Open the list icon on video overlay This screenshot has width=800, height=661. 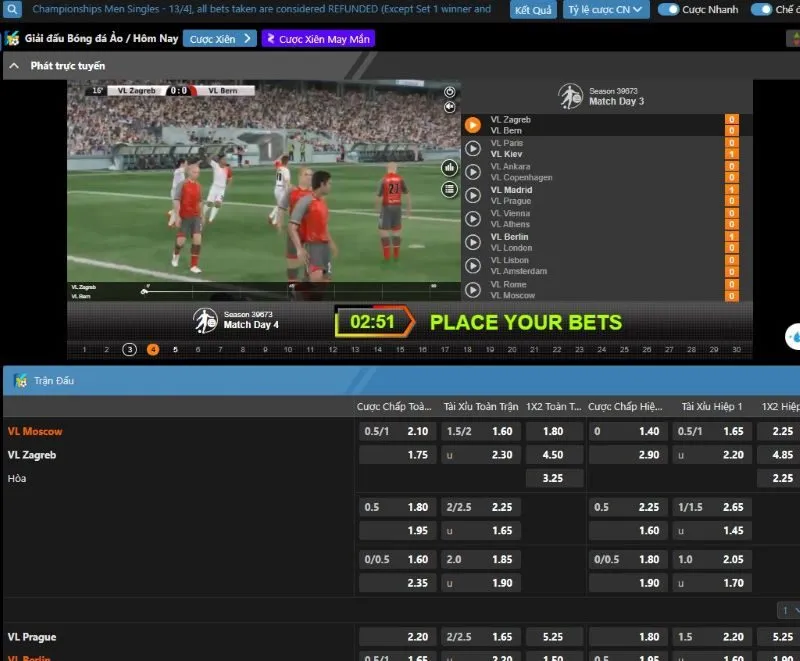pos(449,190)
